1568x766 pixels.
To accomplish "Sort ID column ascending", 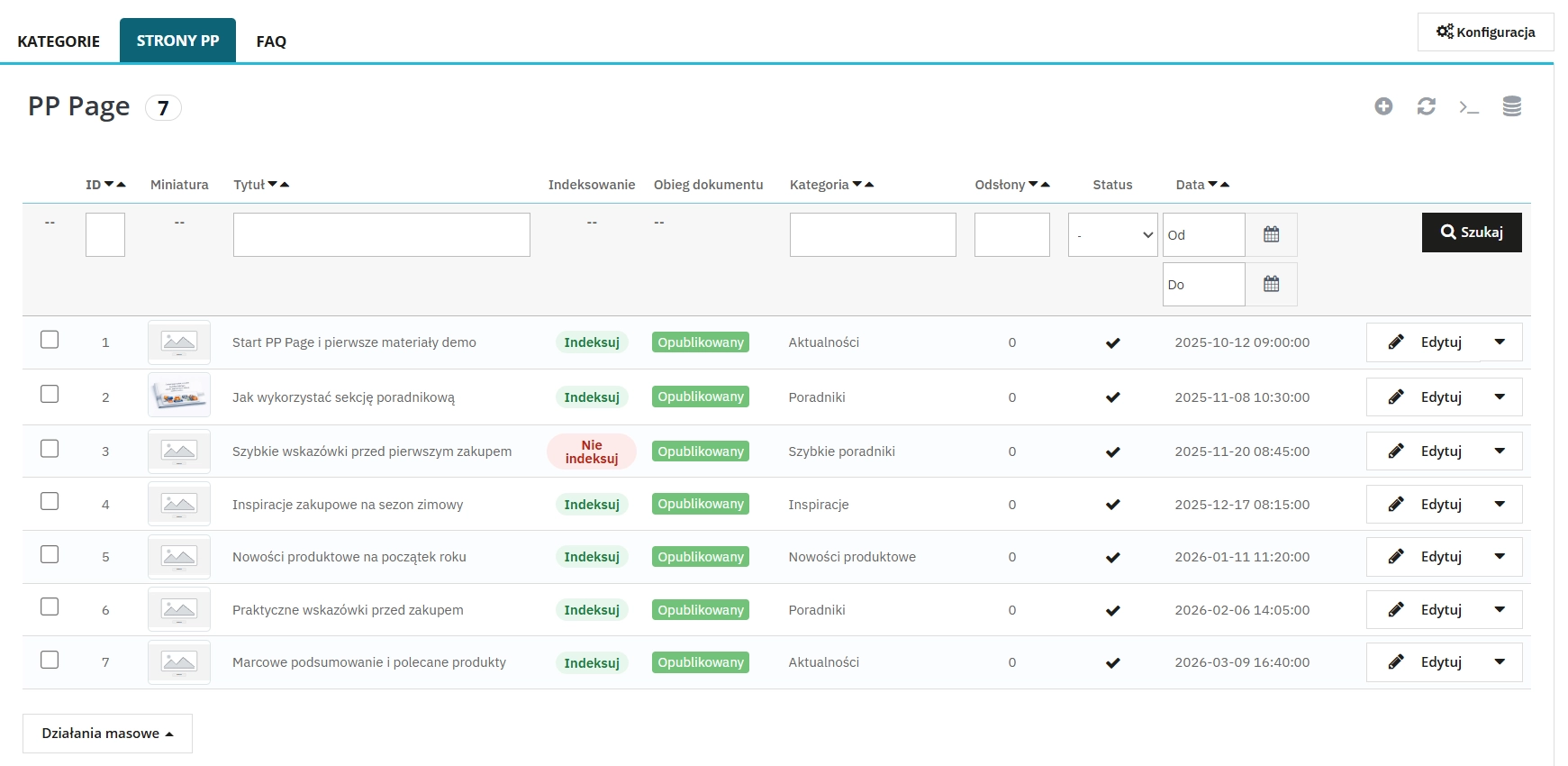I will click(121, 184).
